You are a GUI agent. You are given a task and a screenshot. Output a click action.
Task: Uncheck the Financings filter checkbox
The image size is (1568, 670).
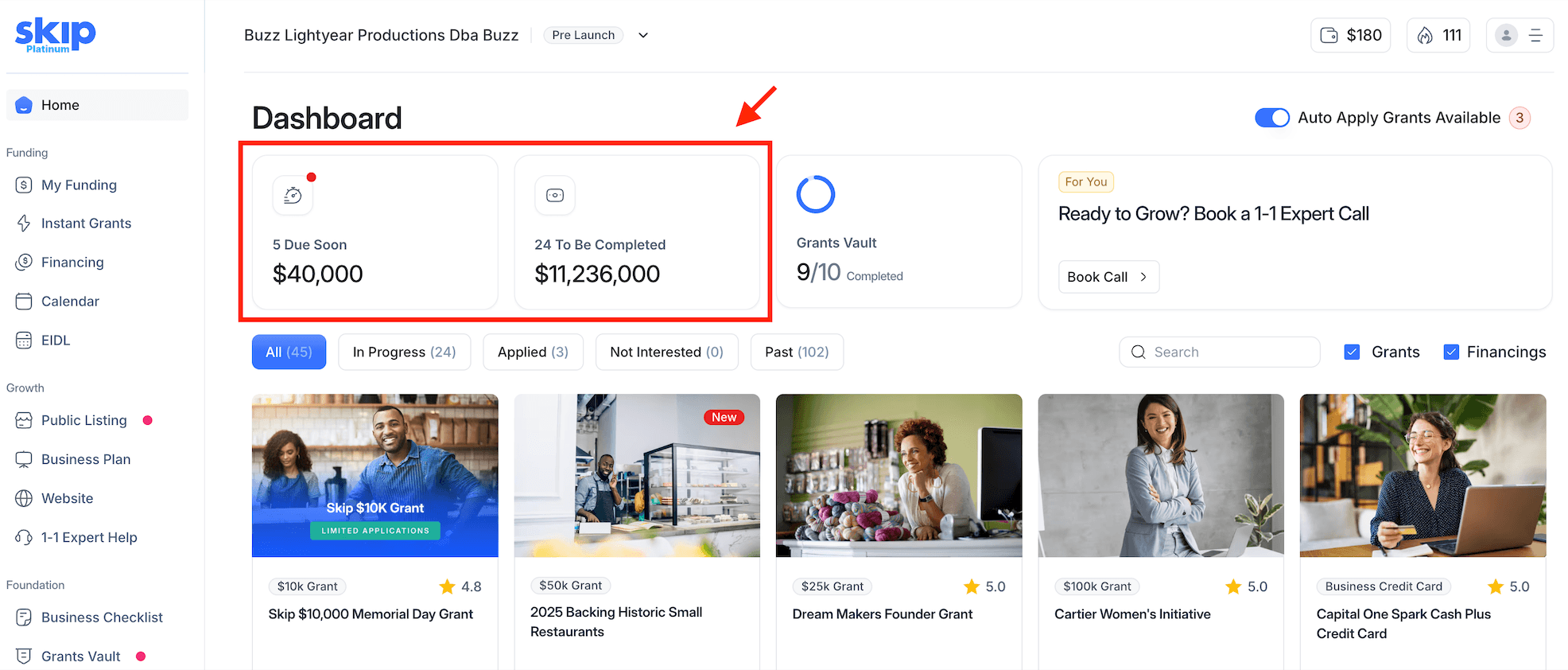(x=1451, y=352)
